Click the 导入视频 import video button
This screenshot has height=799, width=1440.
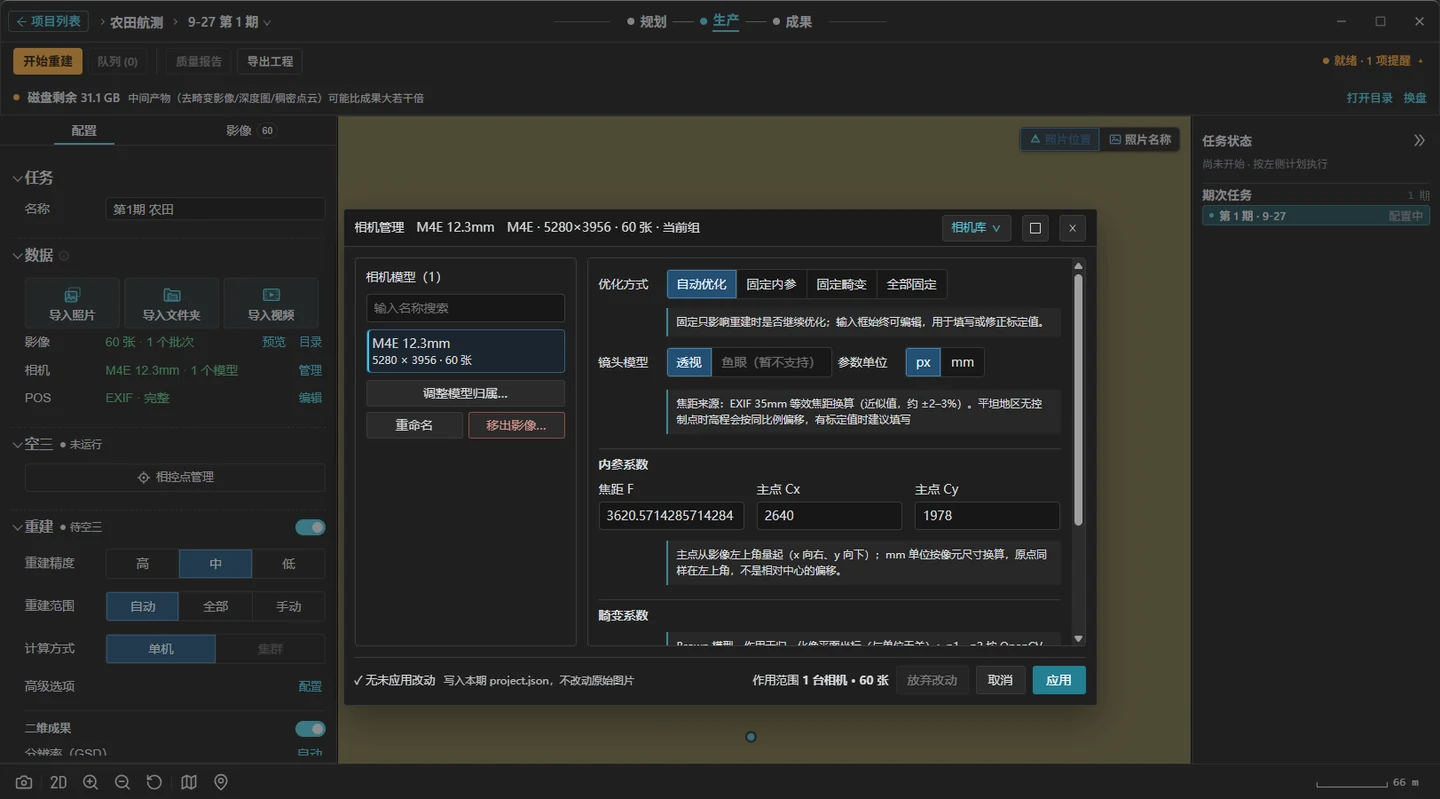(271, 304)
